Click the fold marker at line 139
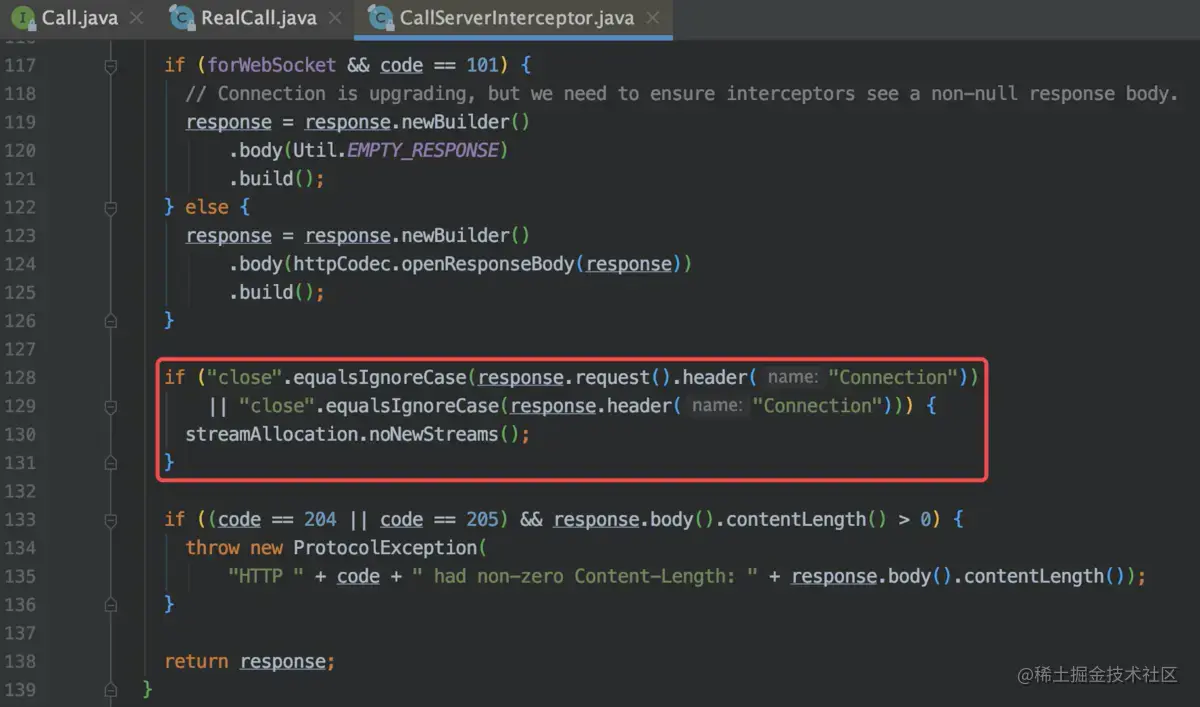The image size is (1200, 707). (x=111, y=690)
